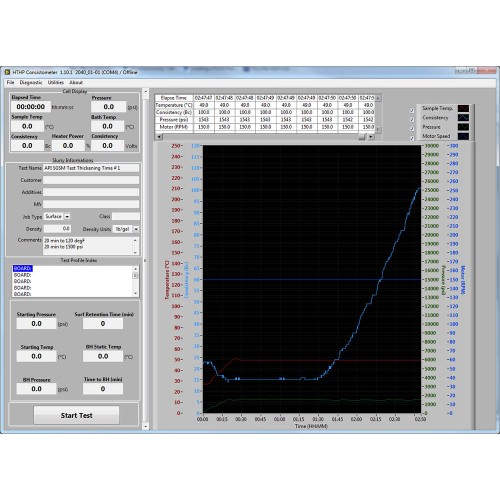Click the left panel scroll up arrow
500x500 pixels.
145,91
